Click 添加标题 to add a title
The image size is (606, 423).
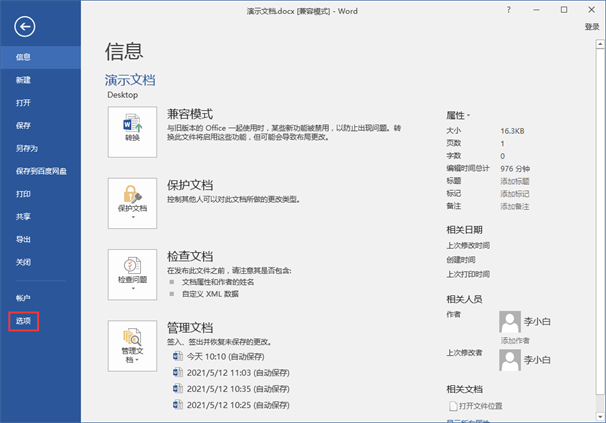[515, 181]
